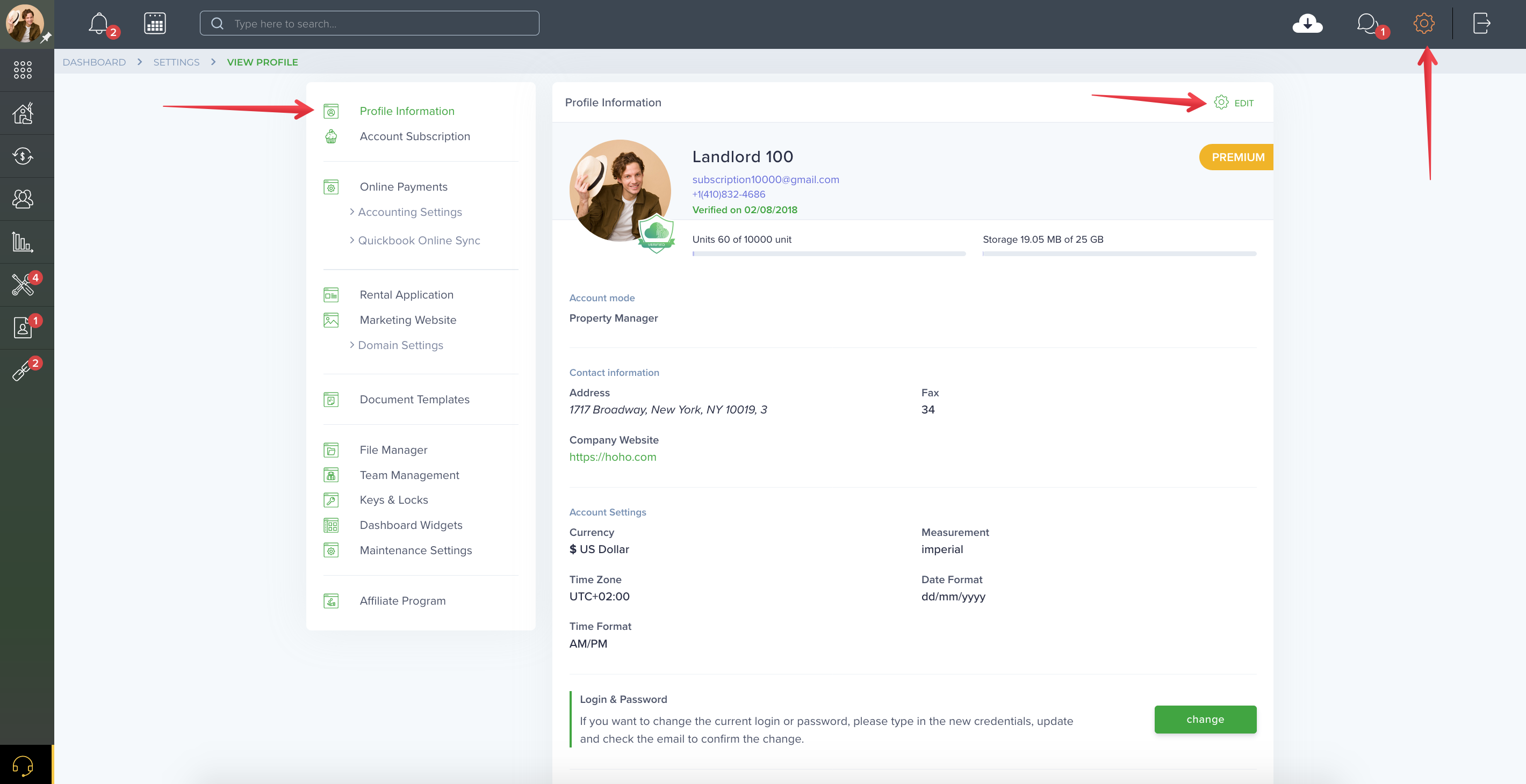The height and width of the screenshot is (784, 1526).
Task: Click the File Manager folder icon
Action: click(x=331, y=450)
